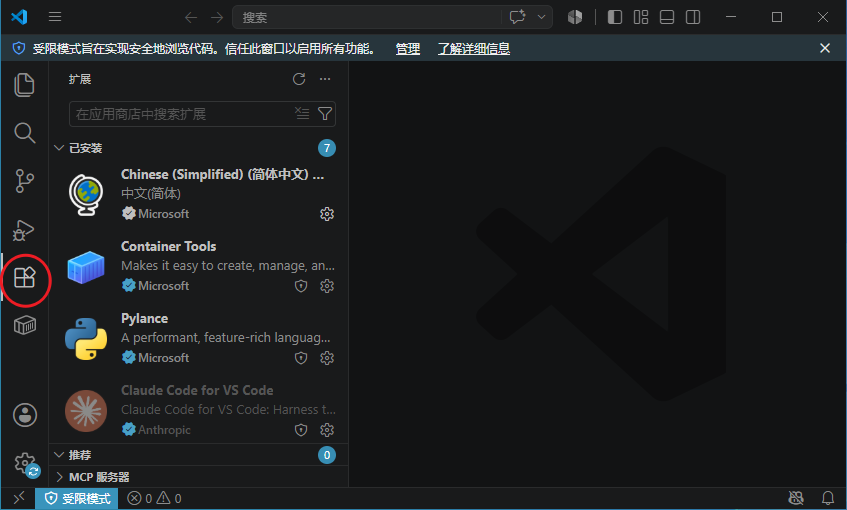Open the notifications bell
Viewport: 847px width, 510px height.
point(828,498)
